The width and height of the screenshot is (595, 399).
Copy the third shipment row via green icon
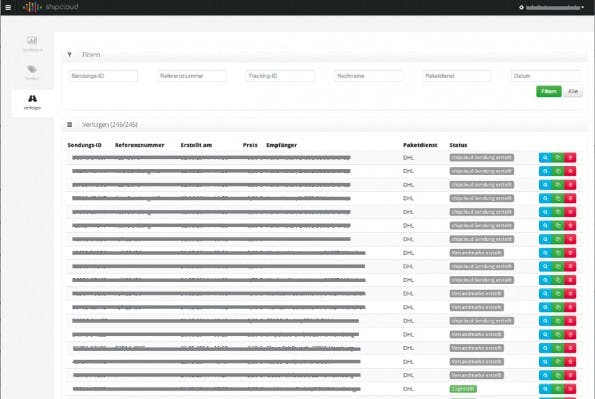[x=558, y=185]
